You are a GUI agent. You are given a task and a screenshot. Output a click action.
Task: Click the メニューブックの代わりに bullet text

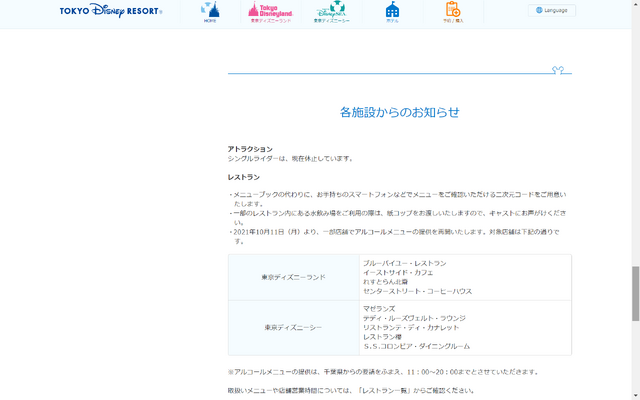point(397,199)
